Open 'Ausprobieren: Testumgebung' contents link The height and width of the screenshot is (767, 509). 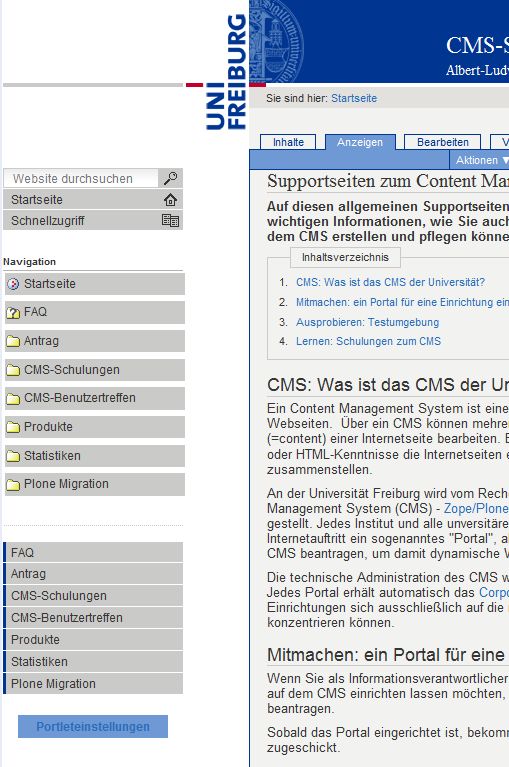click(x=367, y=322)
